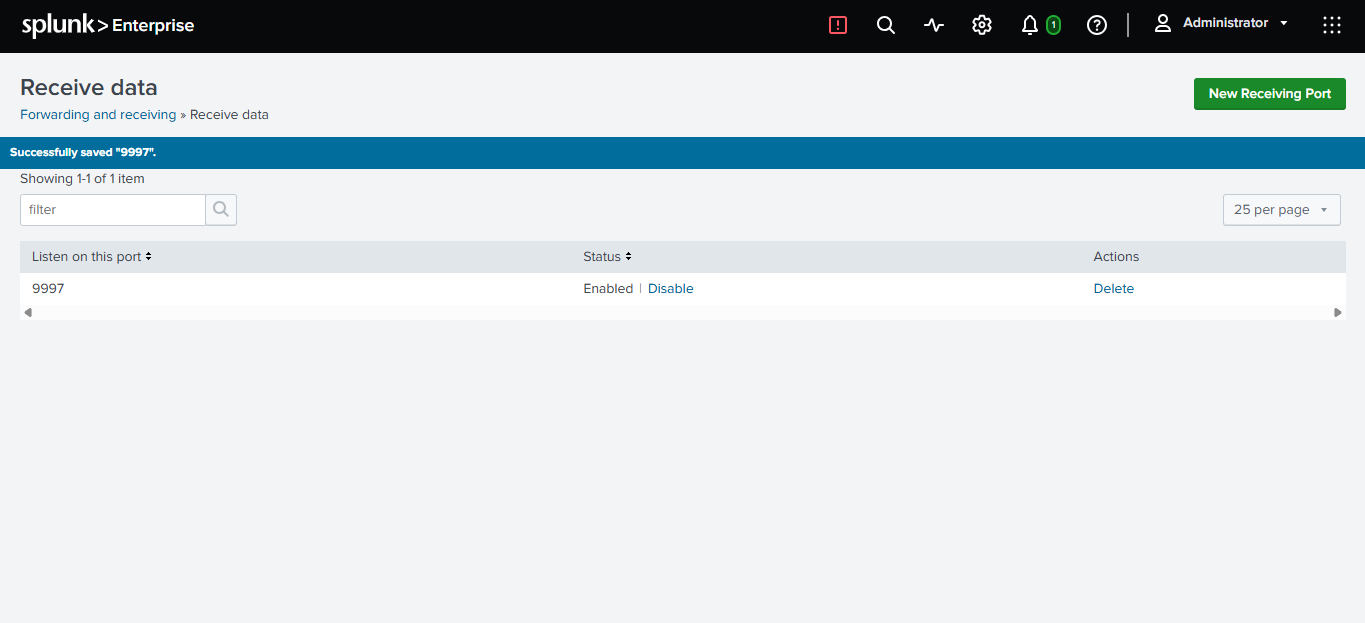Image resolution: width=1365 pixels, height=623 pixels.
Task: Open the 25 per page dropdown
Action: click(x=1281, y=210)
